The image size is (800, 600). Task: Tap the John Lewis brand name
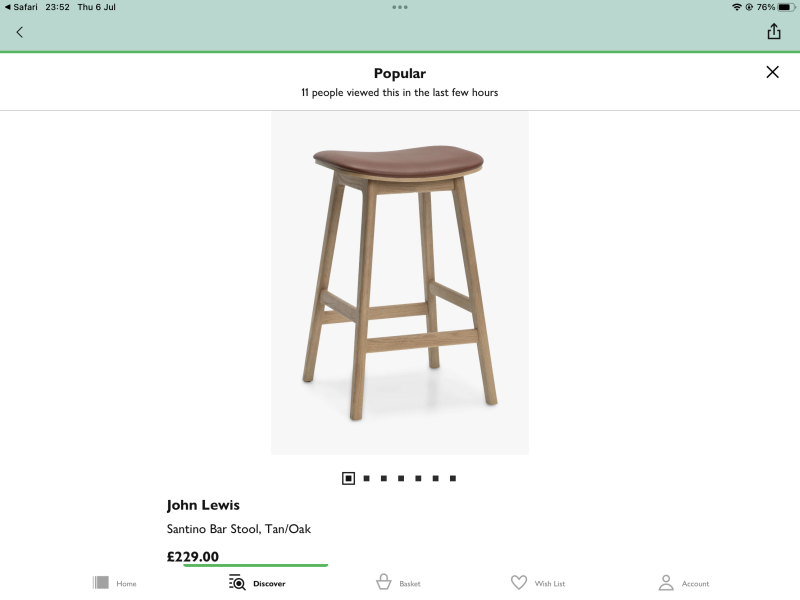(x=204, y=505)
